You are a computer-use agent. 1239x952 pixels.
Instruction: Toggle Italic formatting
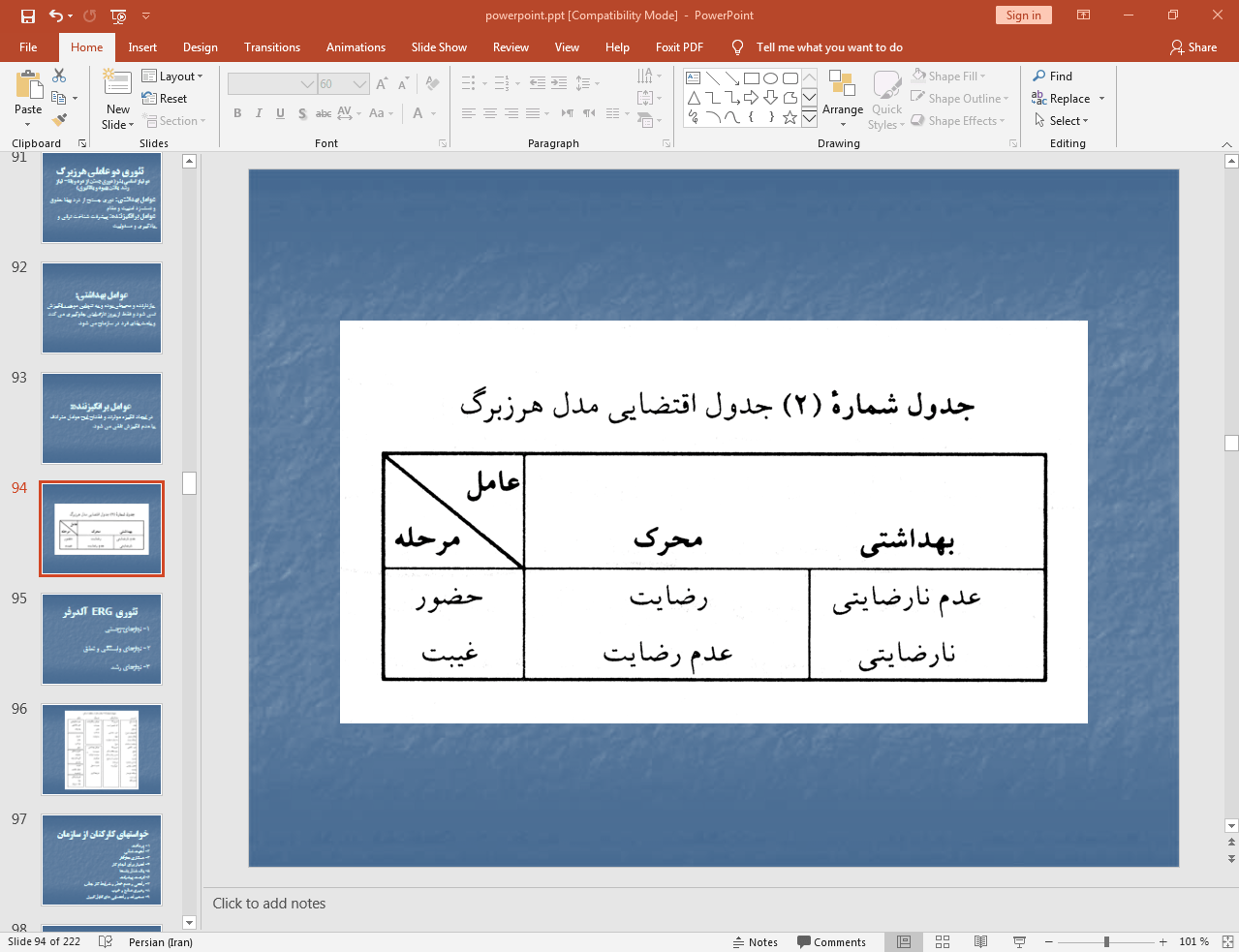click(x=259, y=113)
